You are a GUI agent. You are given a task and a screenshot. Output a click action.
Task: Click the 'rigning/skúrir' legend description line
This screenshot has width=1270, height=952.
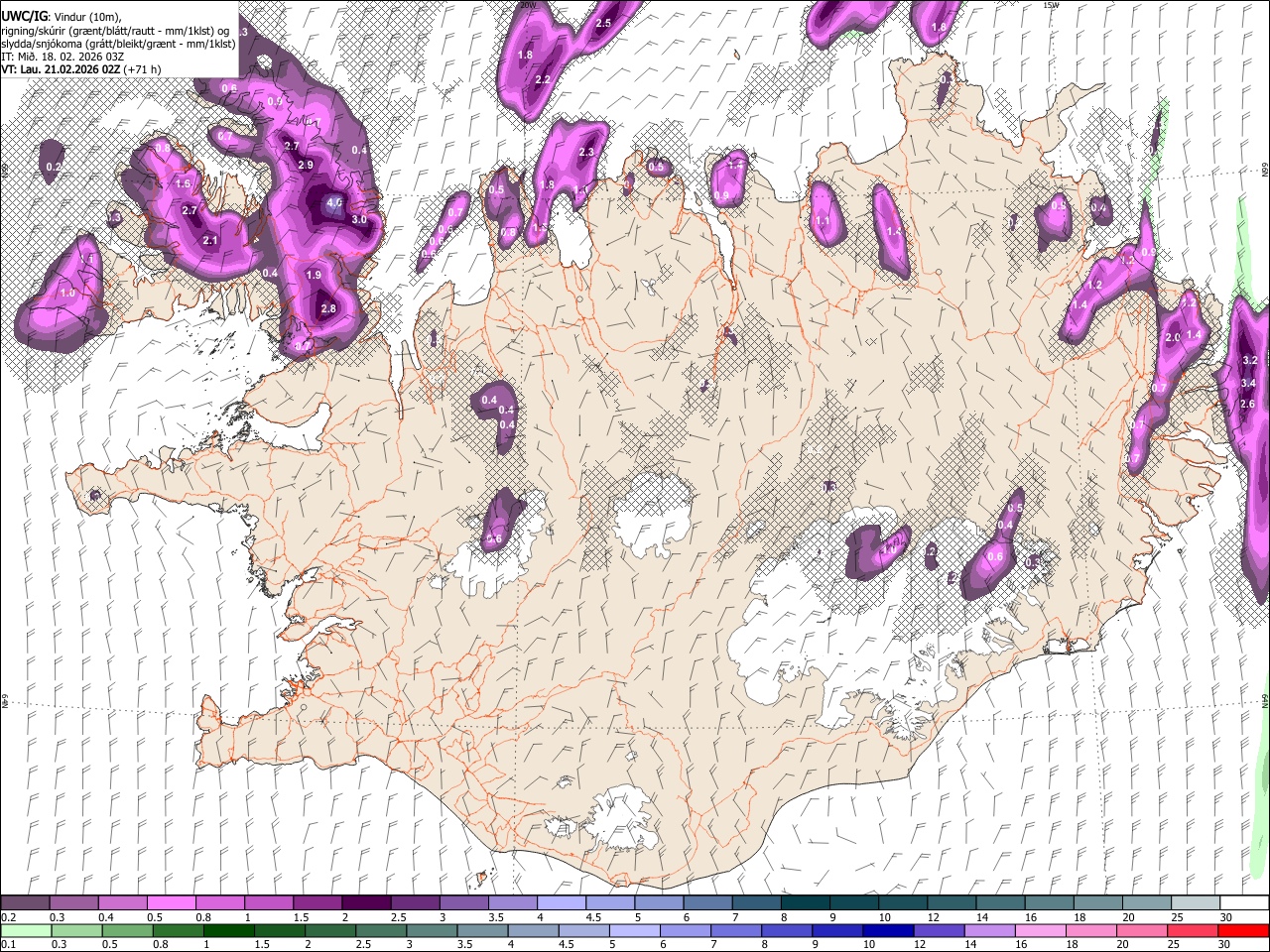[x=115, y=31]
